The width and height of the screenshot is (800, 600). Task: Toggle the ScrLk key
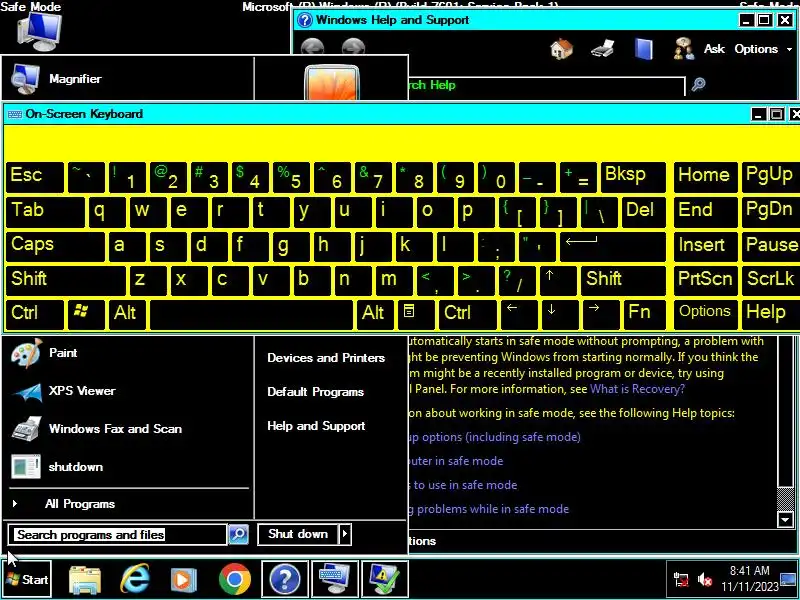click(x=771, y=280)
